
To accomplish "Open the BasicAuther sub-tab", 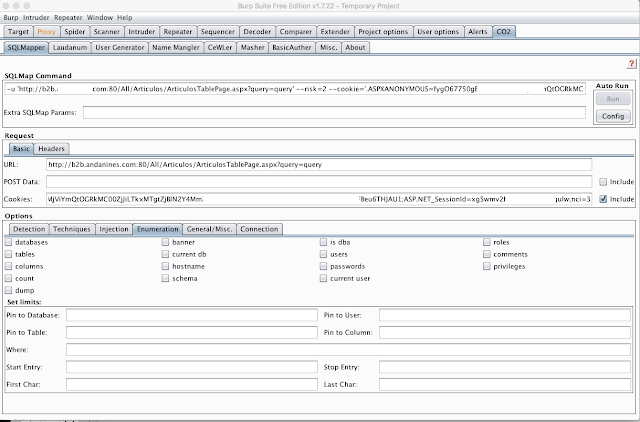I will coord(291,47).
